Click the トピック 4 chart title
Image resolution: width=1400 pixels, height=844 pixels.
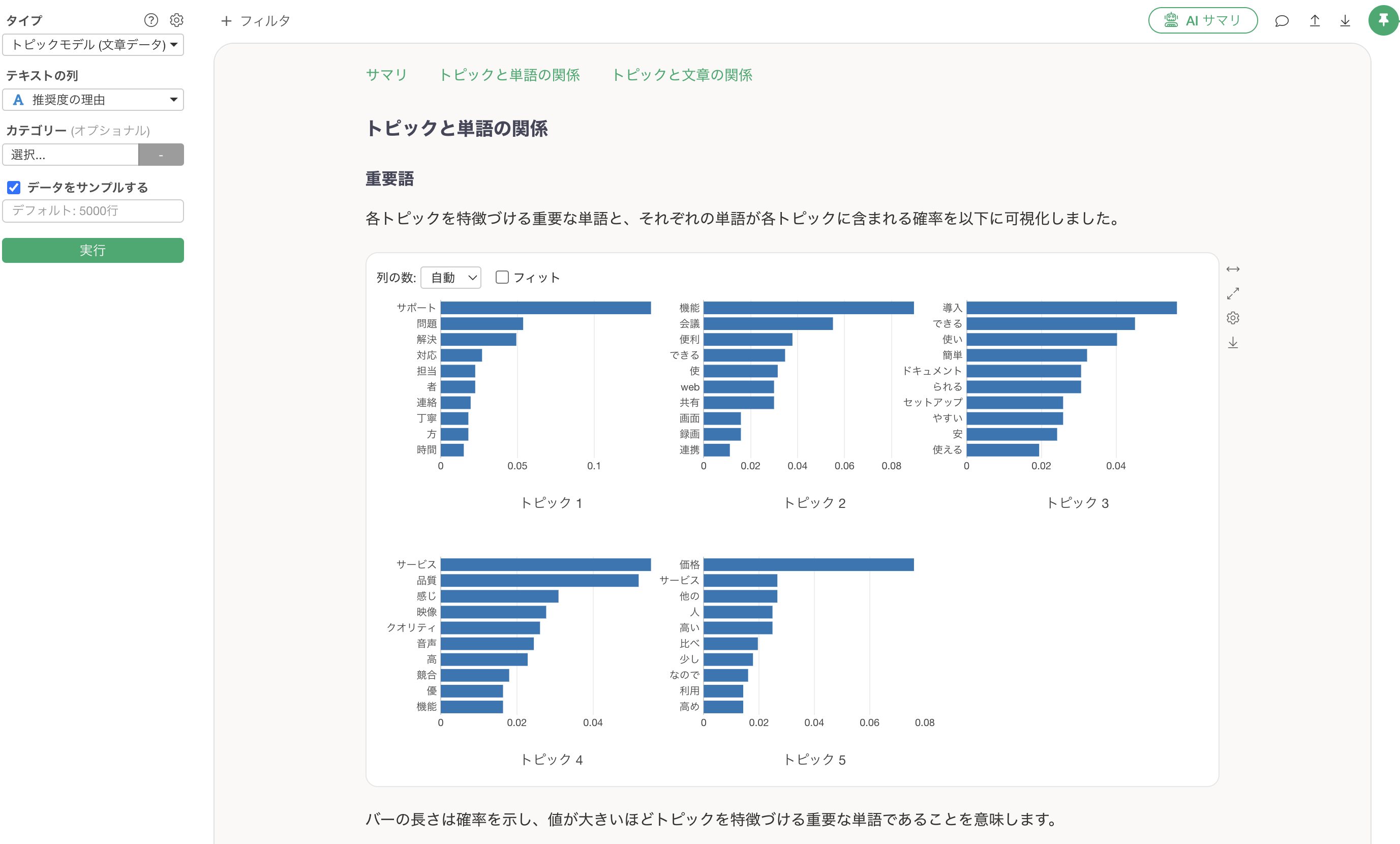551,760
